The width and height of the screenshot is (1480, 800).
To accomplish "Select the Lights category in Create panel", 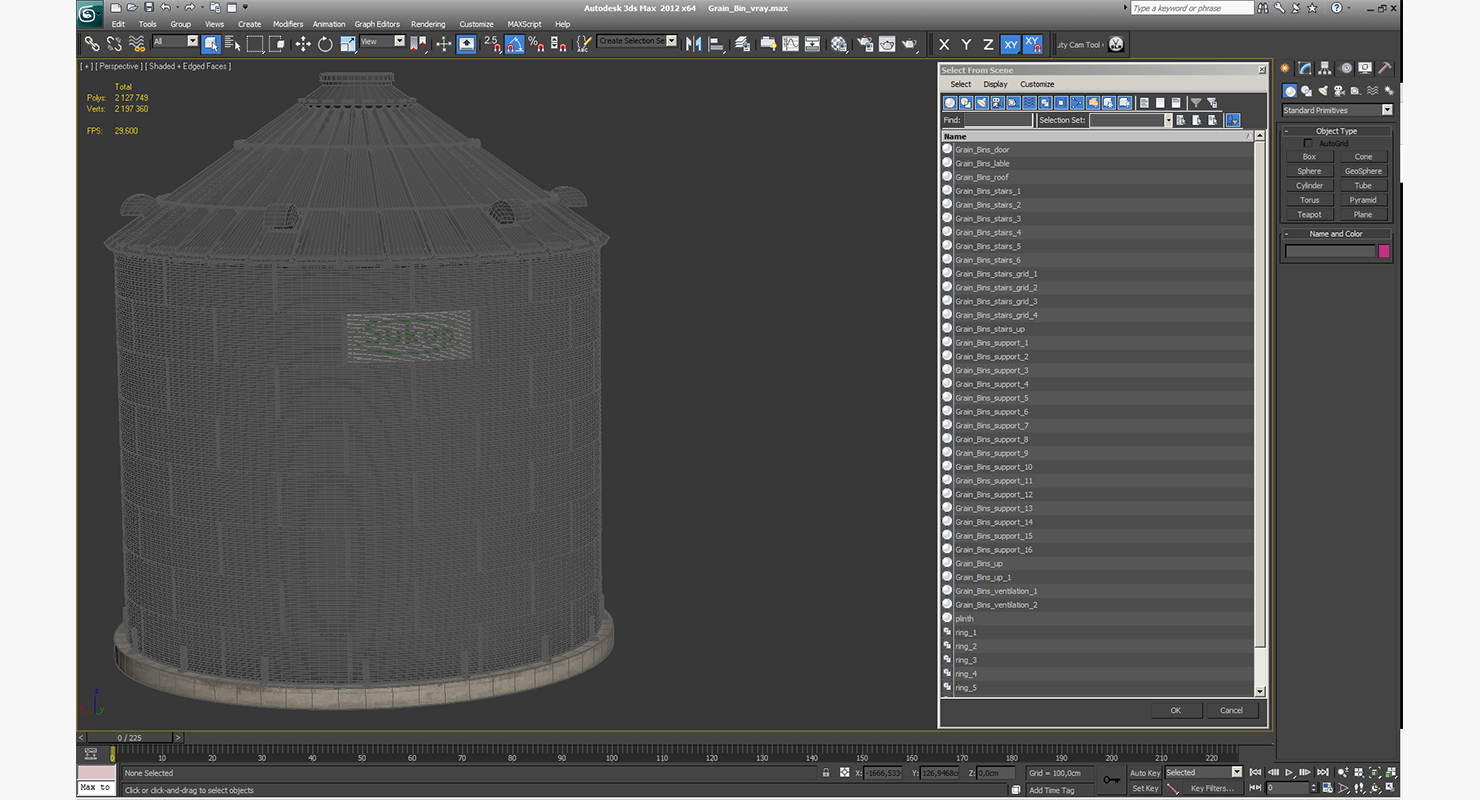I will 1323,91.
